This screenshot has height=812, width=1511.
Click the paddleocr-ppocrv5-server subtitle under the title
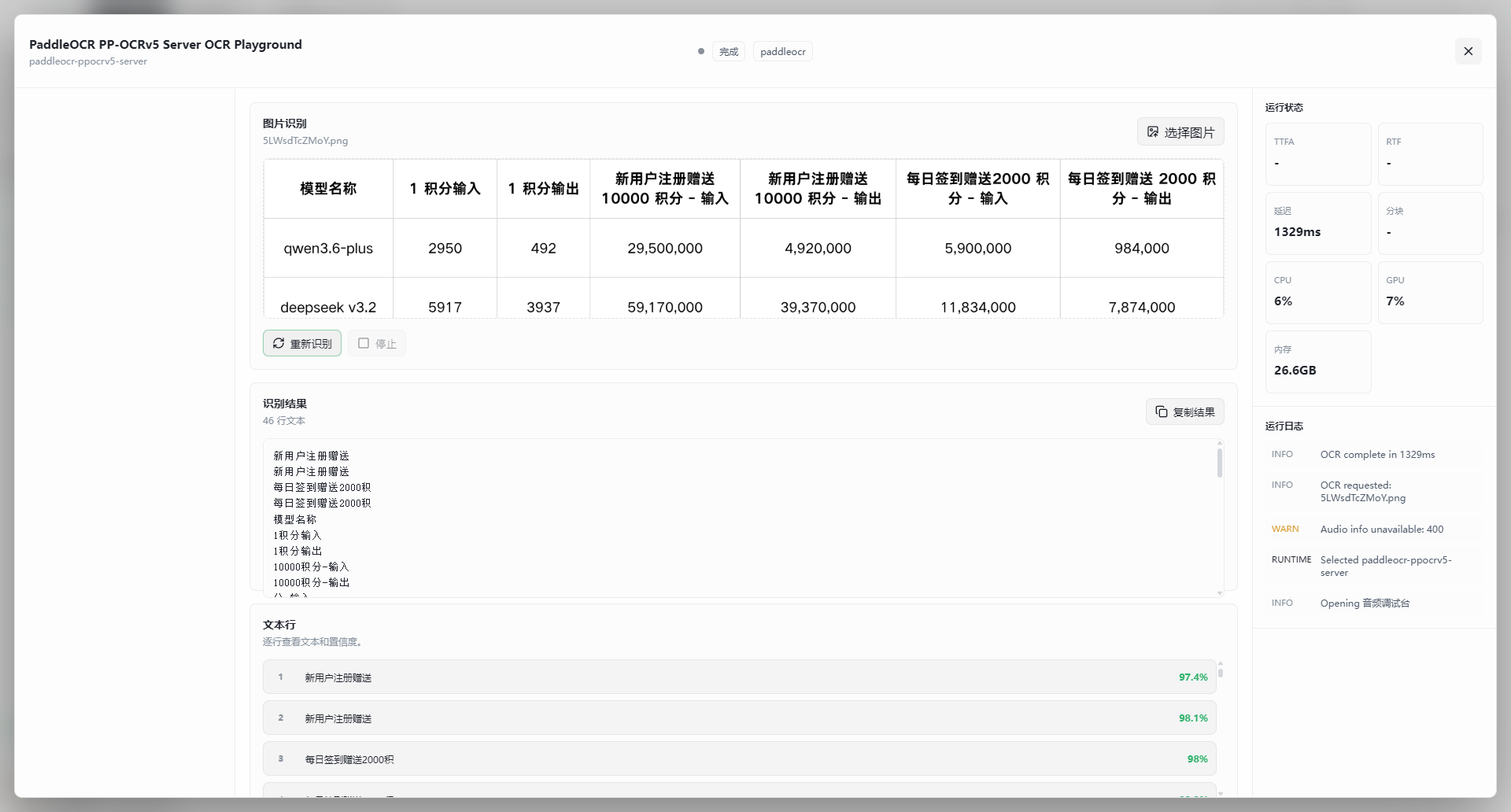pos(88,61)
